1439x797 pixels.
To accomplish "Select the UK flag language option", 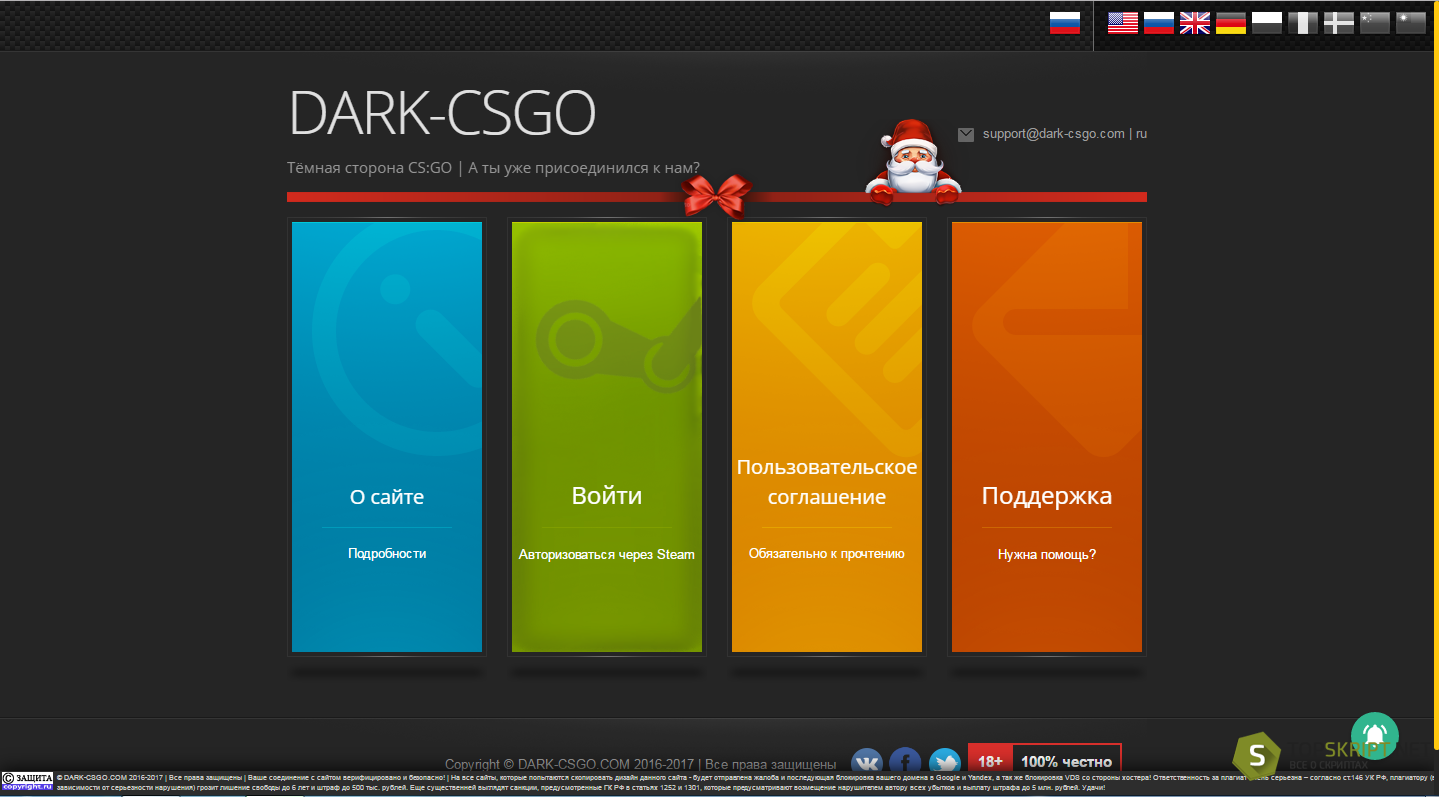I will [x=1195, y=23].
